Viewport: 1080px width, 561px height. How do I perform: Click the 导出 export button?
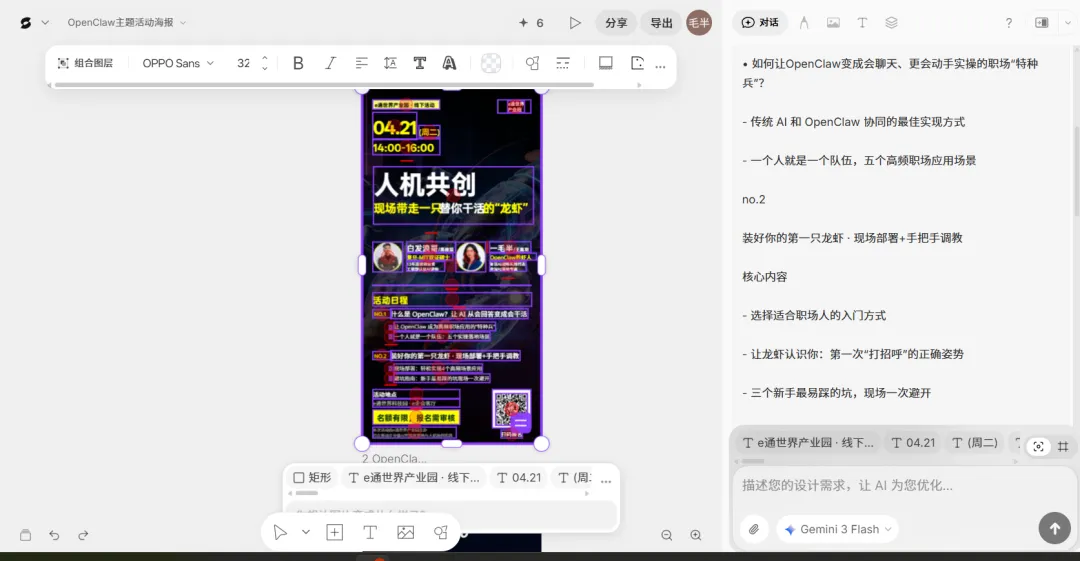tap(661, 23)
